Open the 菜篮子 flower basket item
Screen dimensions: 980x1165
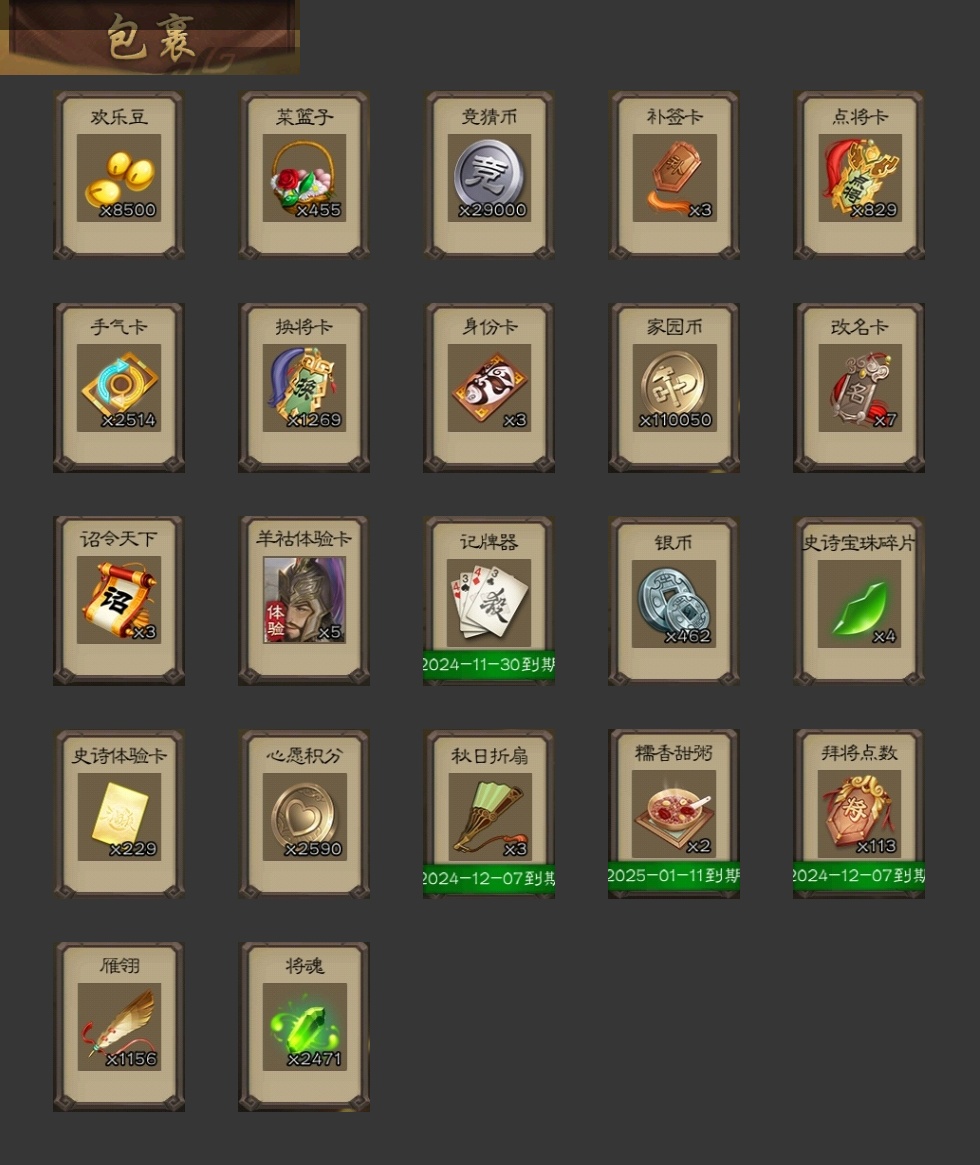304,175
